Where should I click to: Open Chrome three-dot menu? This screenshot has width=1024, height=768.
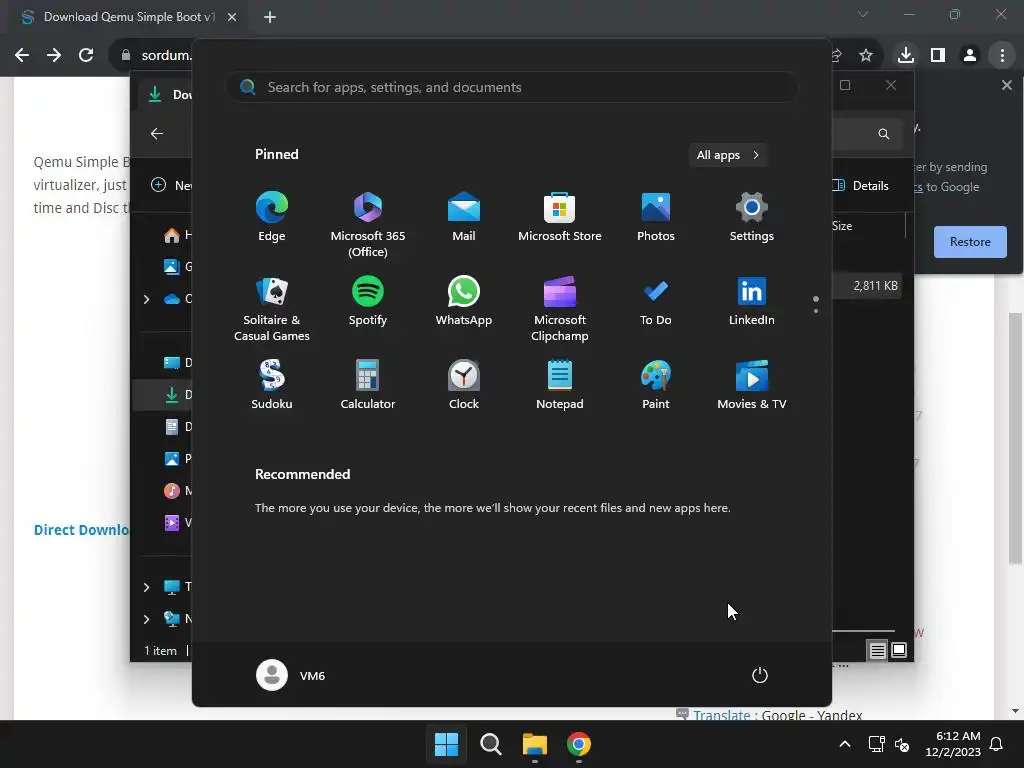pyautogui.click(x=1002, y=56)
